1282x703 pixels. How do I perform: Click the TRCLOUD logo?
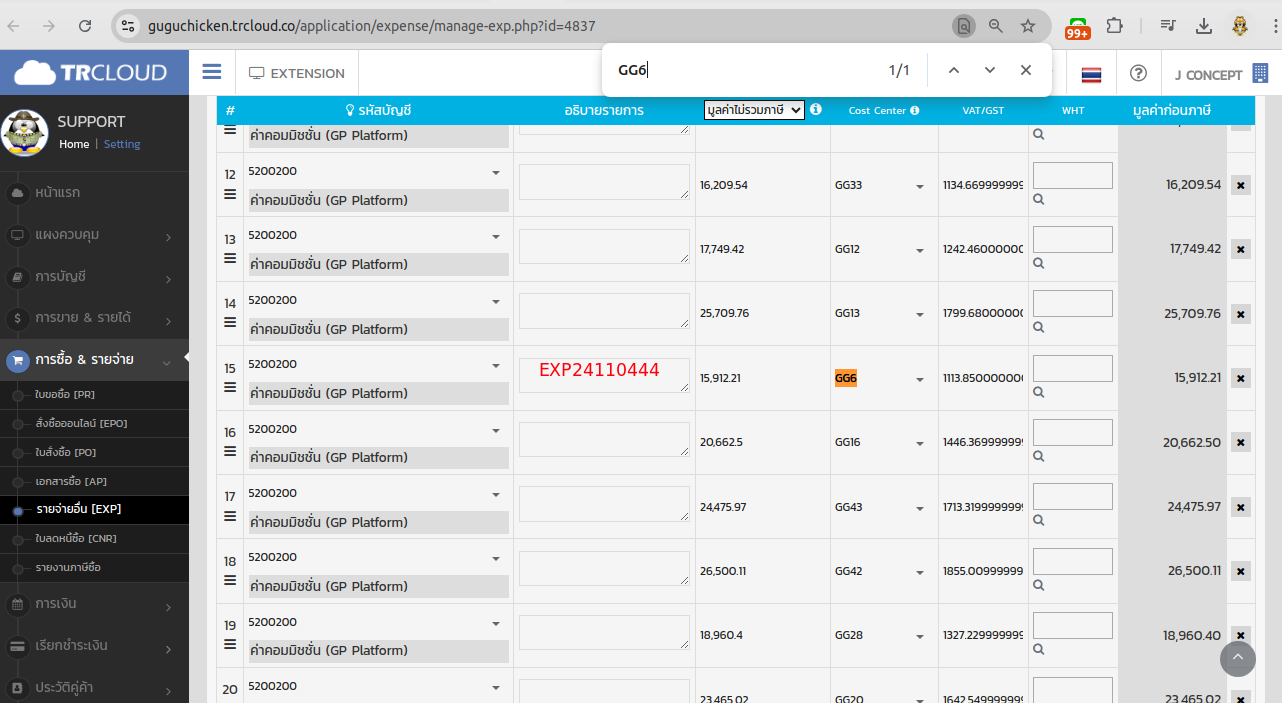click(x=90, y=72)
